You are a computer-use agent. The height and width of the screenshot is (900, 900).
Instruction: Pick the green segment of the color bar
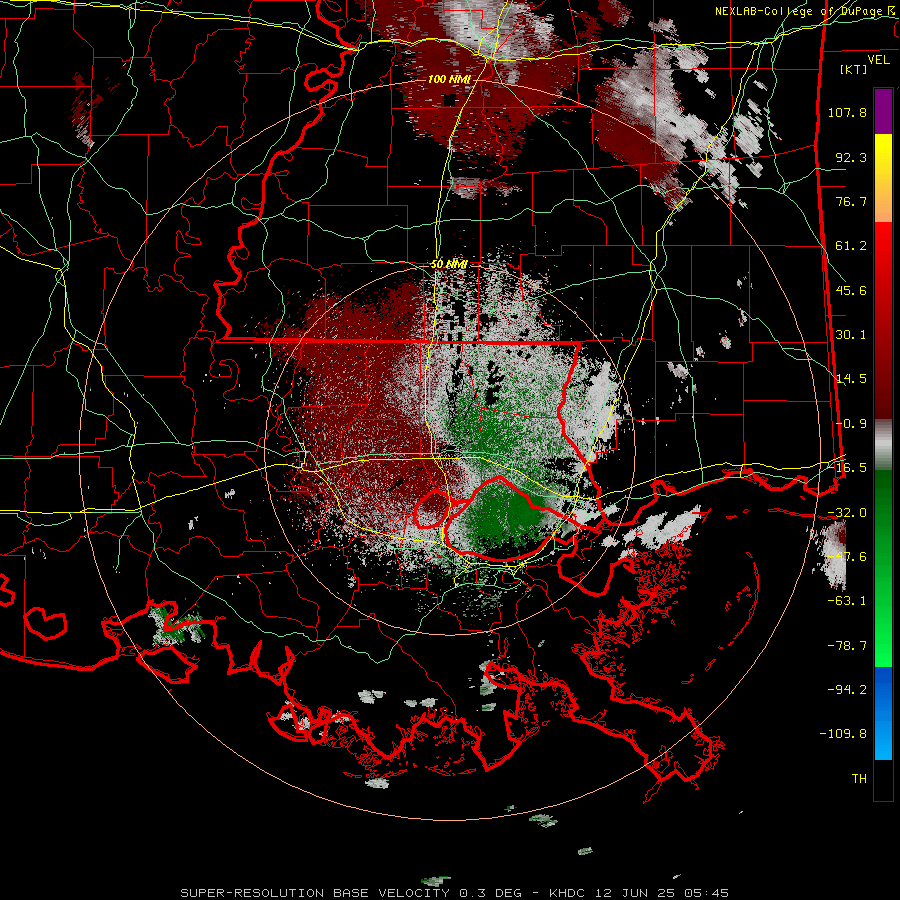[883, 568]
